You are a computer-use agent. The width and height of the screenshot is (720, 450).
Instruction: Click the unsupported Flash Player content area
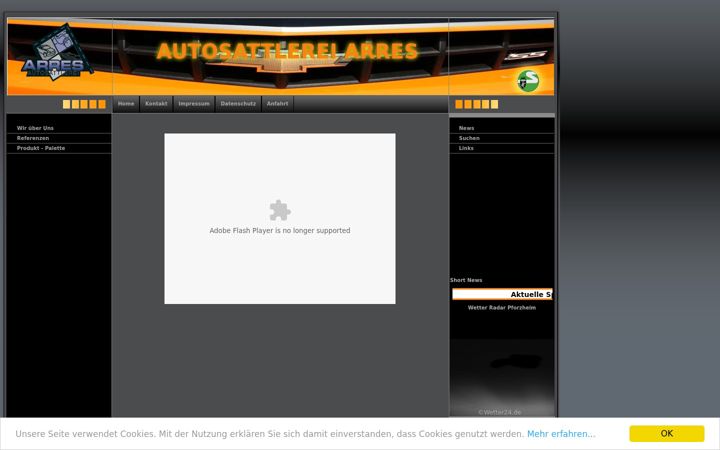point(280,219)
